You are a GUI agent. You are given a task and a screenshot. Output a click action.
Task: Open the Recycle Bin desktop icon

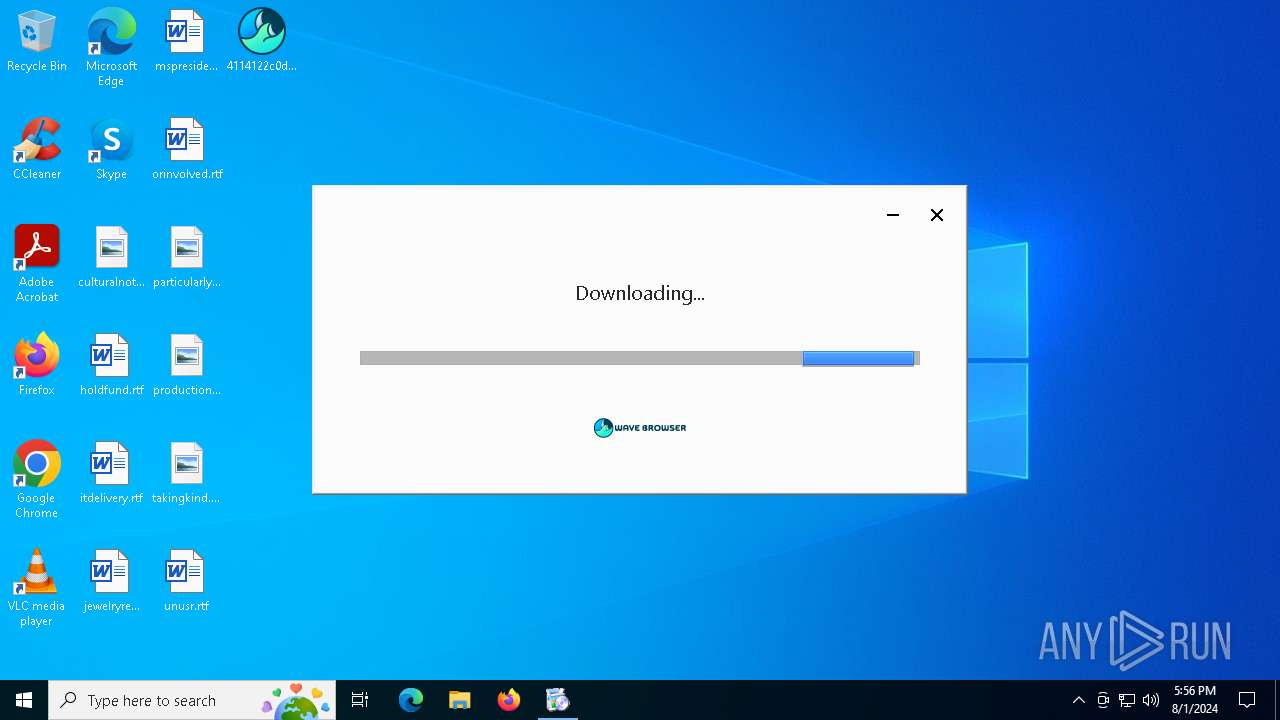pos(37,42)
